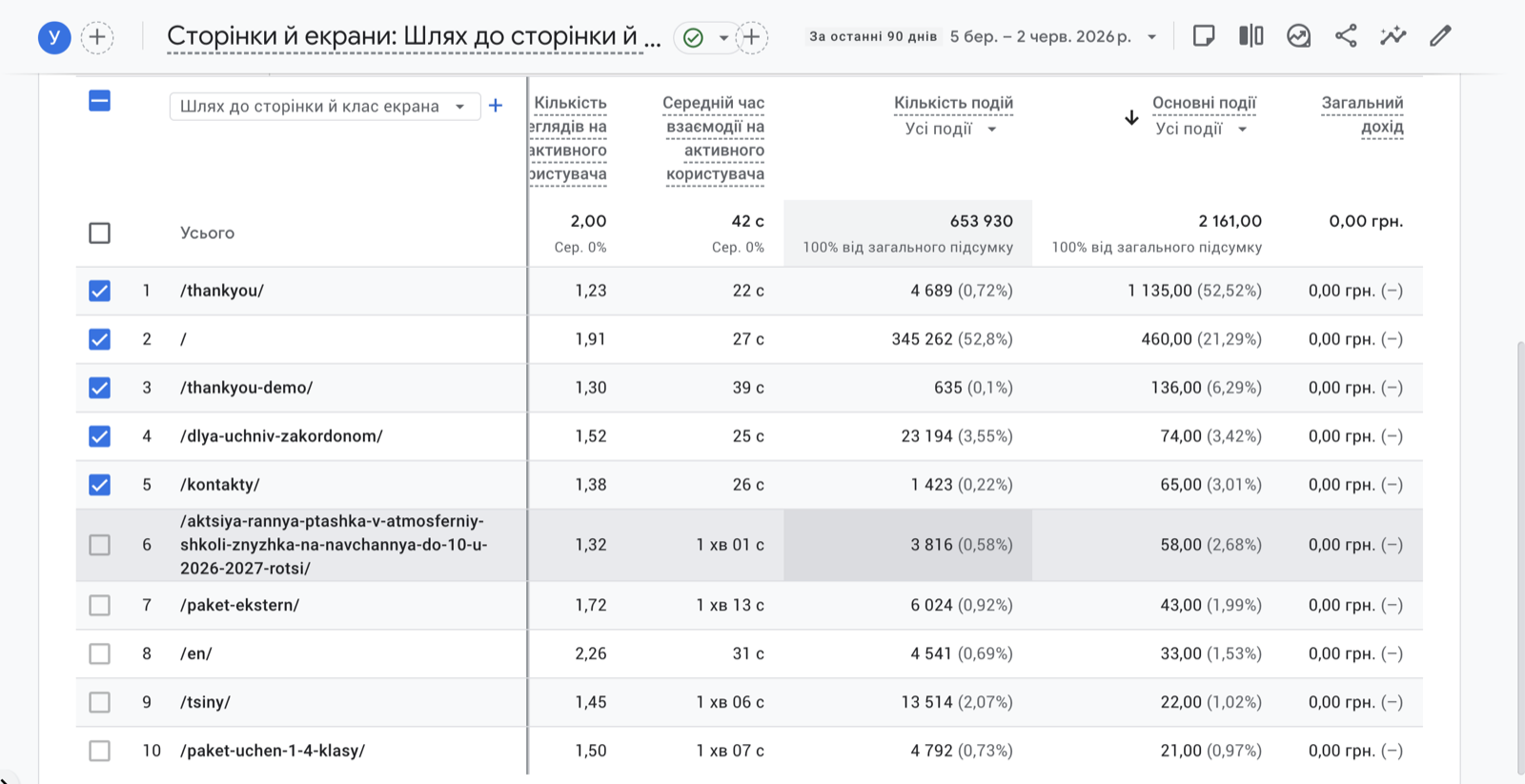Click the report title "Сторінки й екрани"
The width and height of the screenshot is (1525, 784).
tap(413, 36)
